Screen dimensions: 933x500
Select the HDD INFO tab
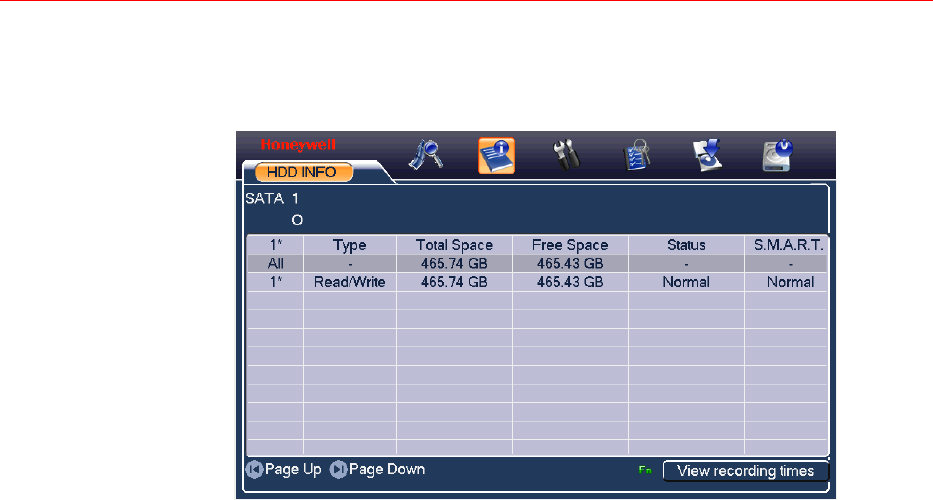pos(303,172)
